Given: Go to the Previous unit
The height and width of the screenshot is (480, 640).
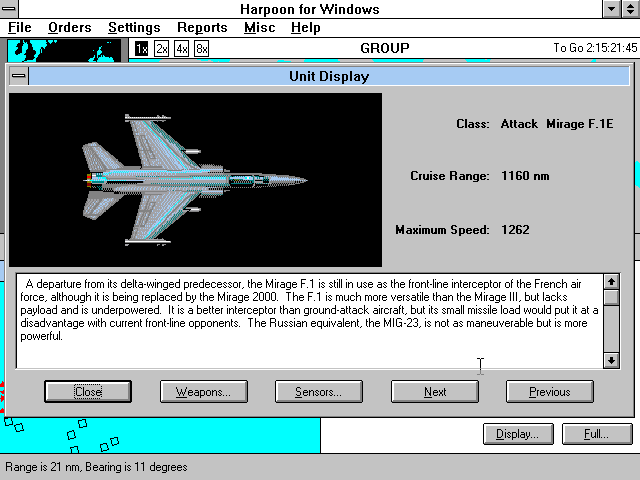Looking at the screenshot, I should [550, 392].
